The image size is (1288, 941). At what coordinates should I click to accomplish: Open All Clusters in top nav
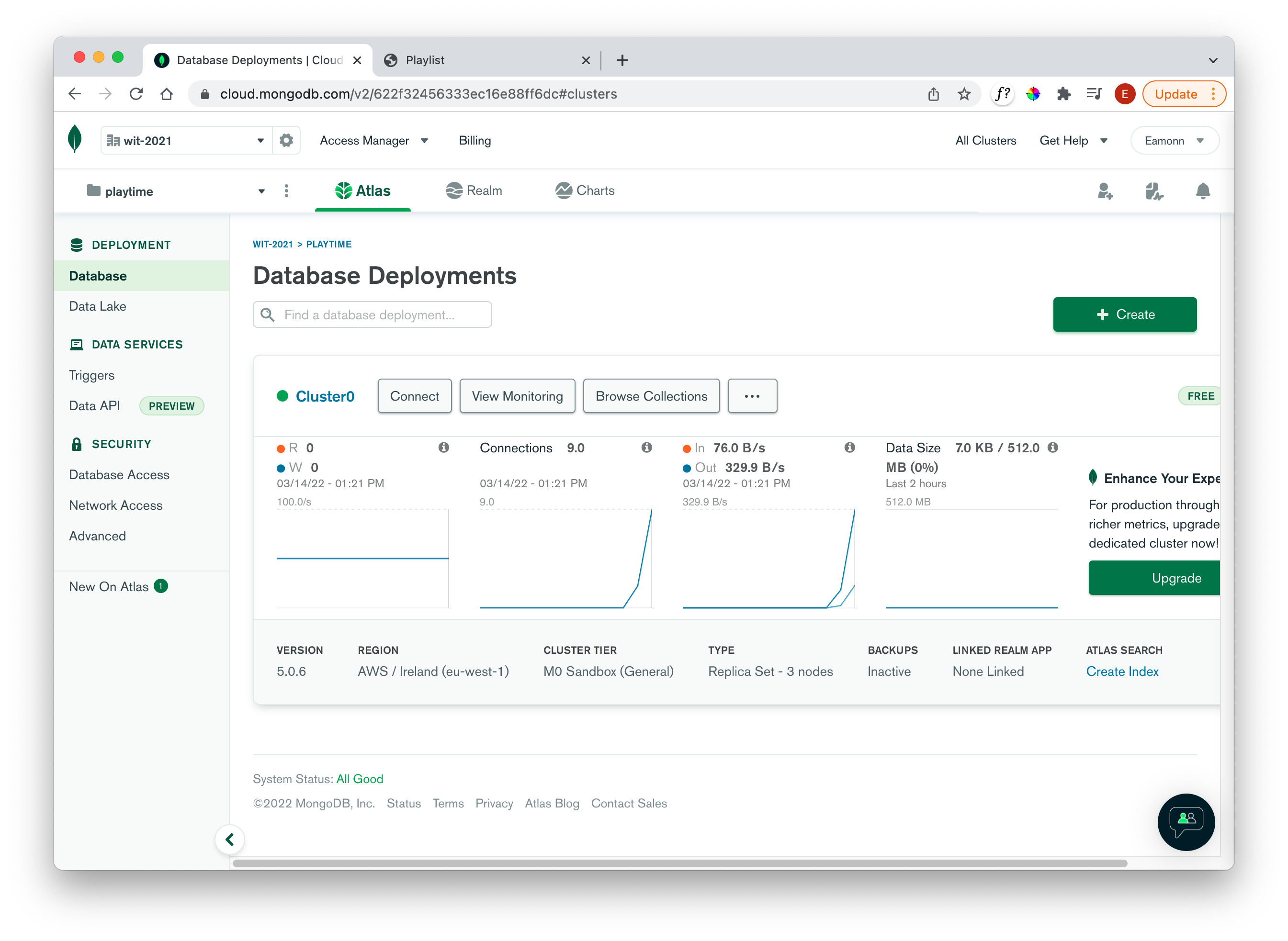pyautogui.click(x=986, y=140)
